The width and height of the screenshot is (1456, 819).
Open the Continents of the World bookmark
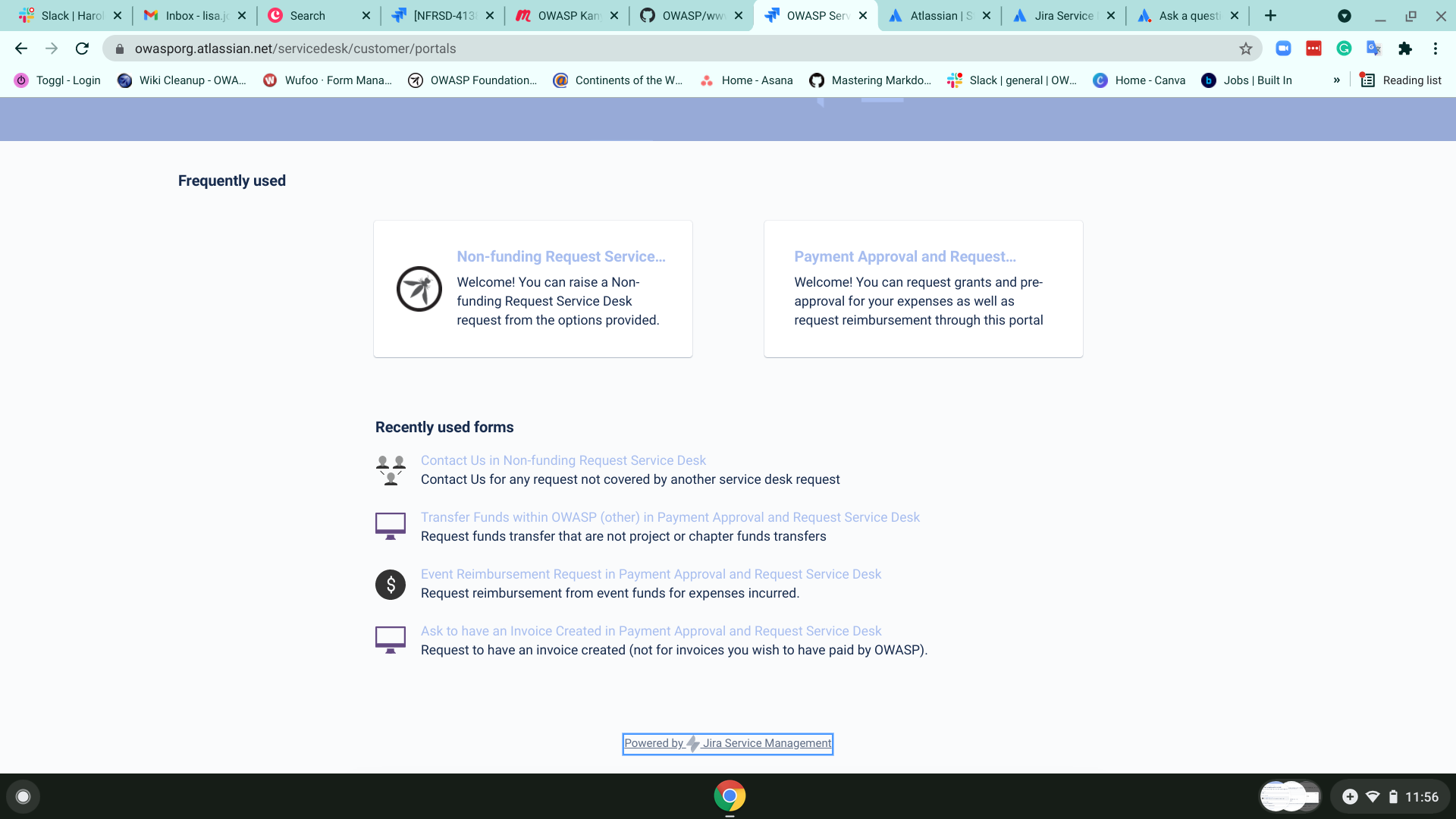(x=618, y=80)
